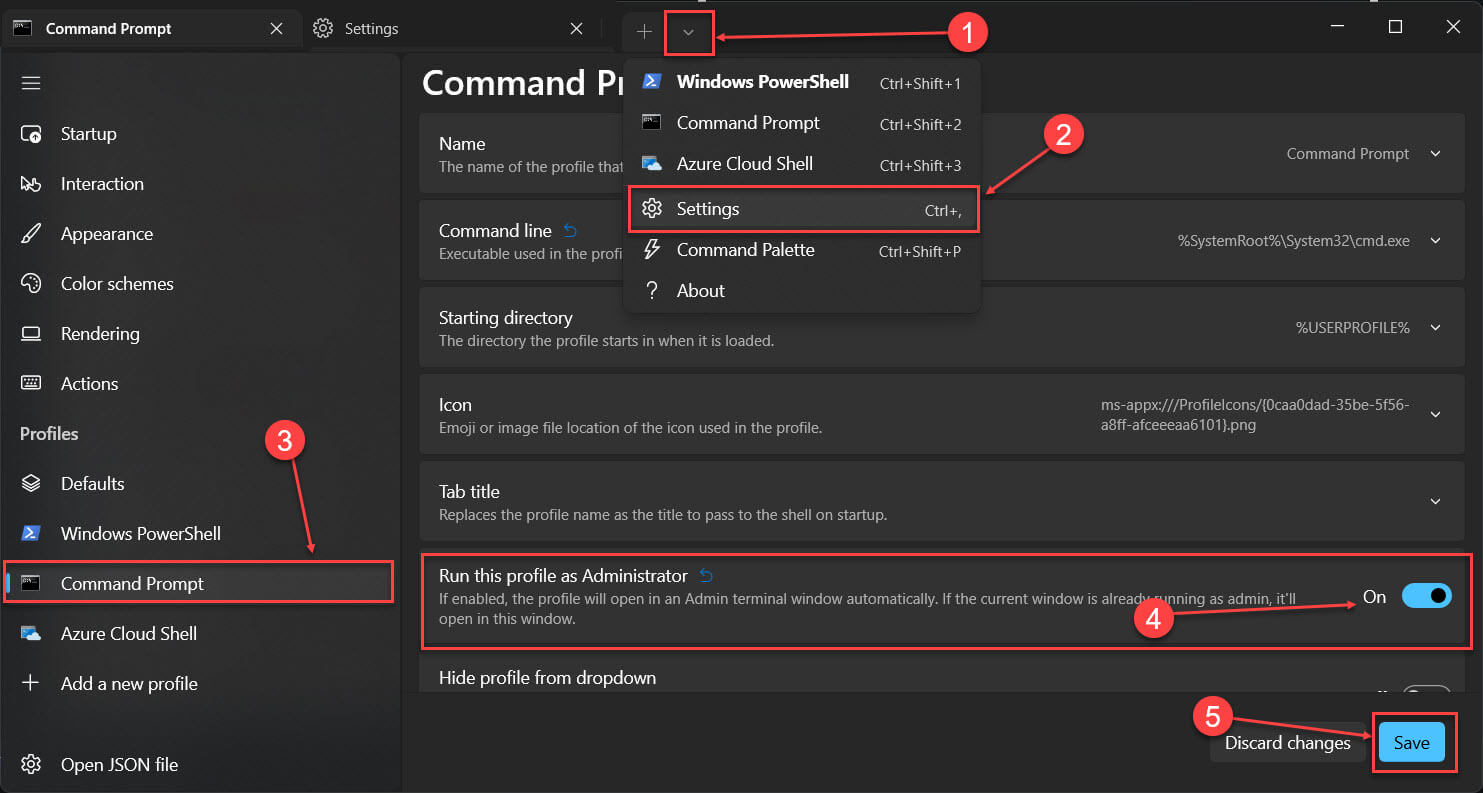Viewport: 1483px width, 793px height.
Task: Click the Command Palette lightning icon
Action: coord(652,250)
